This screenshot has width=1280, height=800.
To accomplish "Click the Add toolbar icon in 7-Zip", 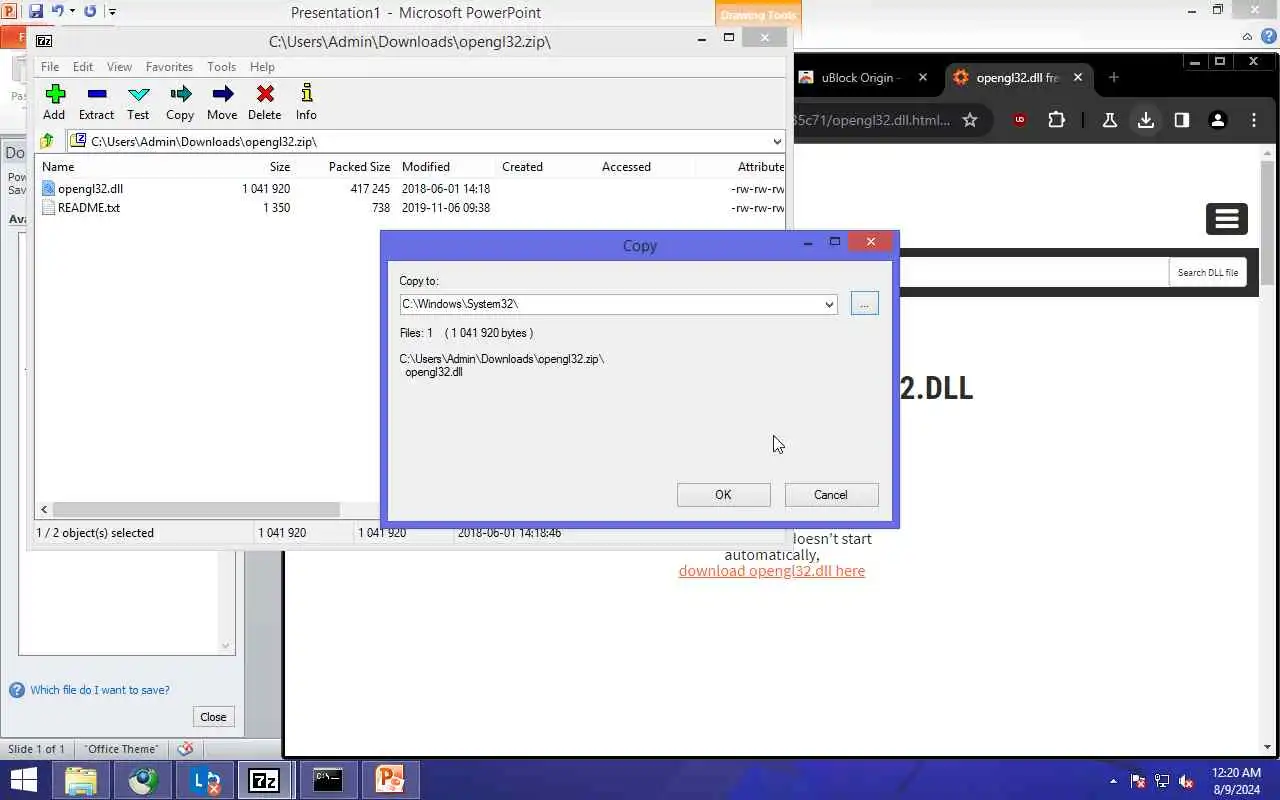I will click(x=54, y=102).
